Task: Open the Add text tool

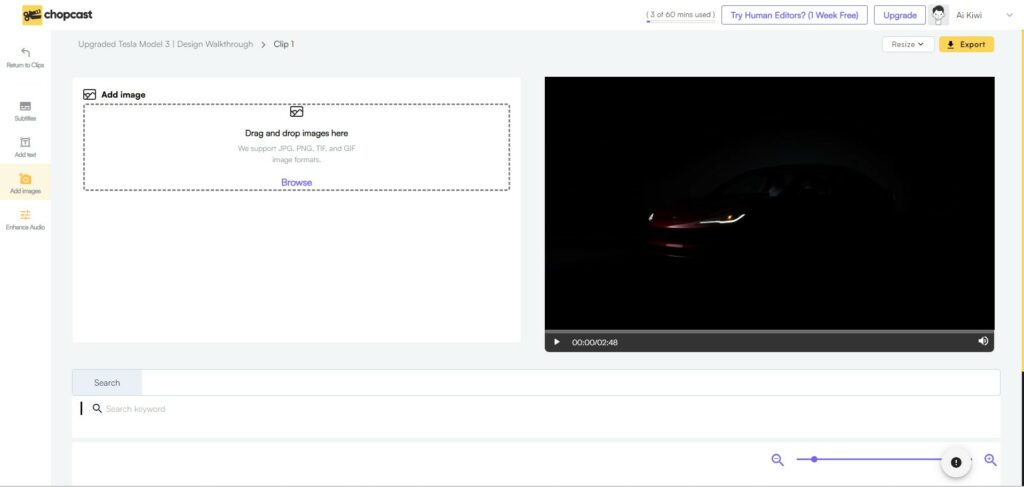Action: (25, 148)
